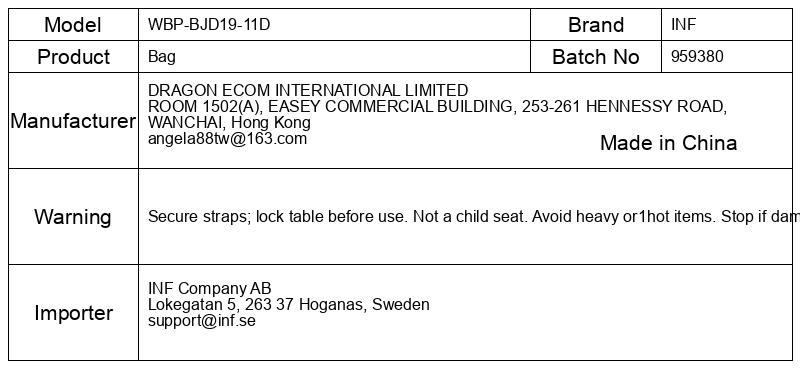800x380 pixels.
Task: Select the Secure straps warning text
Action: coord(473,217)
